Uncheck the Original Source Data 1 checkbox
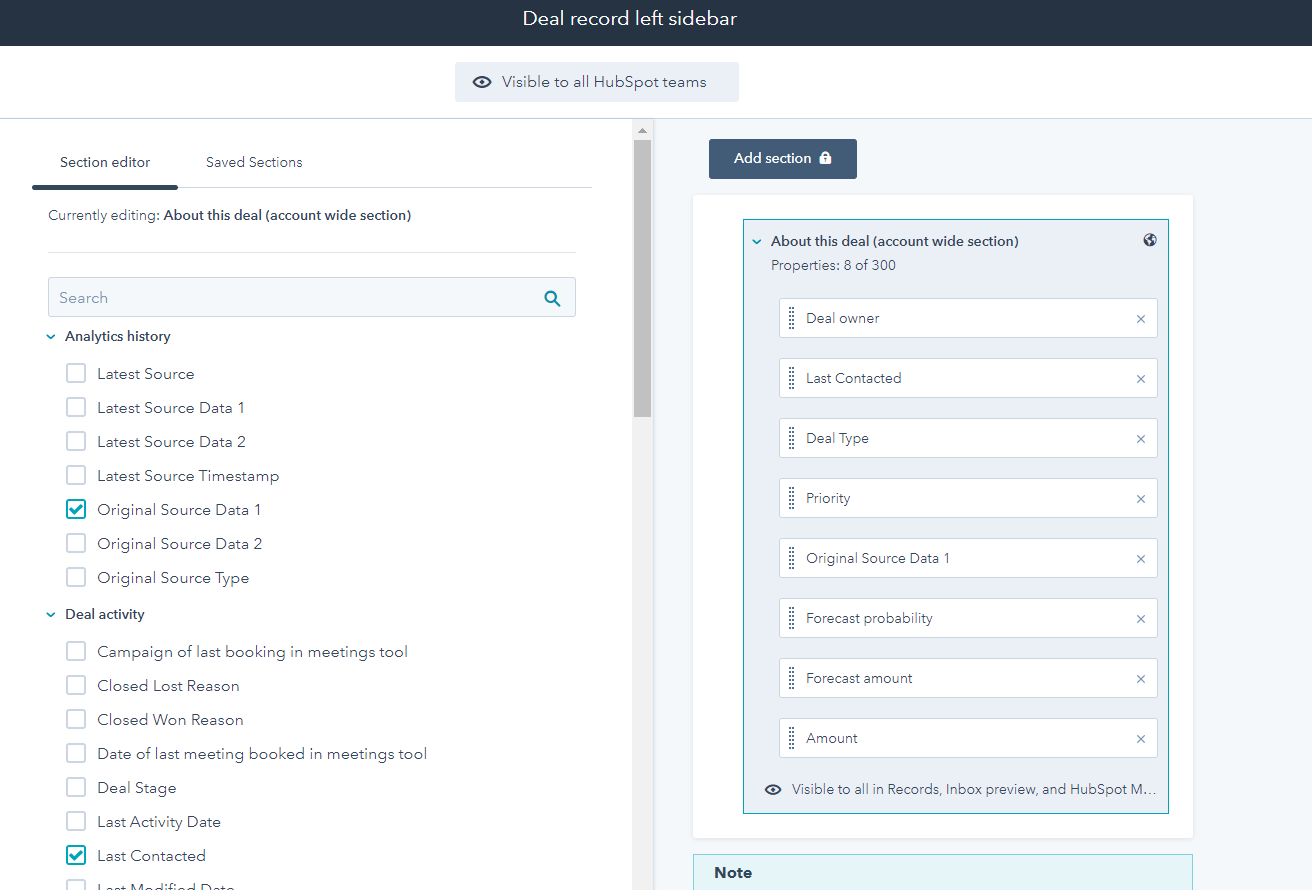Image resolution: width=1312 pixels, height=890 pixels. pyautogui.click(x=76, y=510)
